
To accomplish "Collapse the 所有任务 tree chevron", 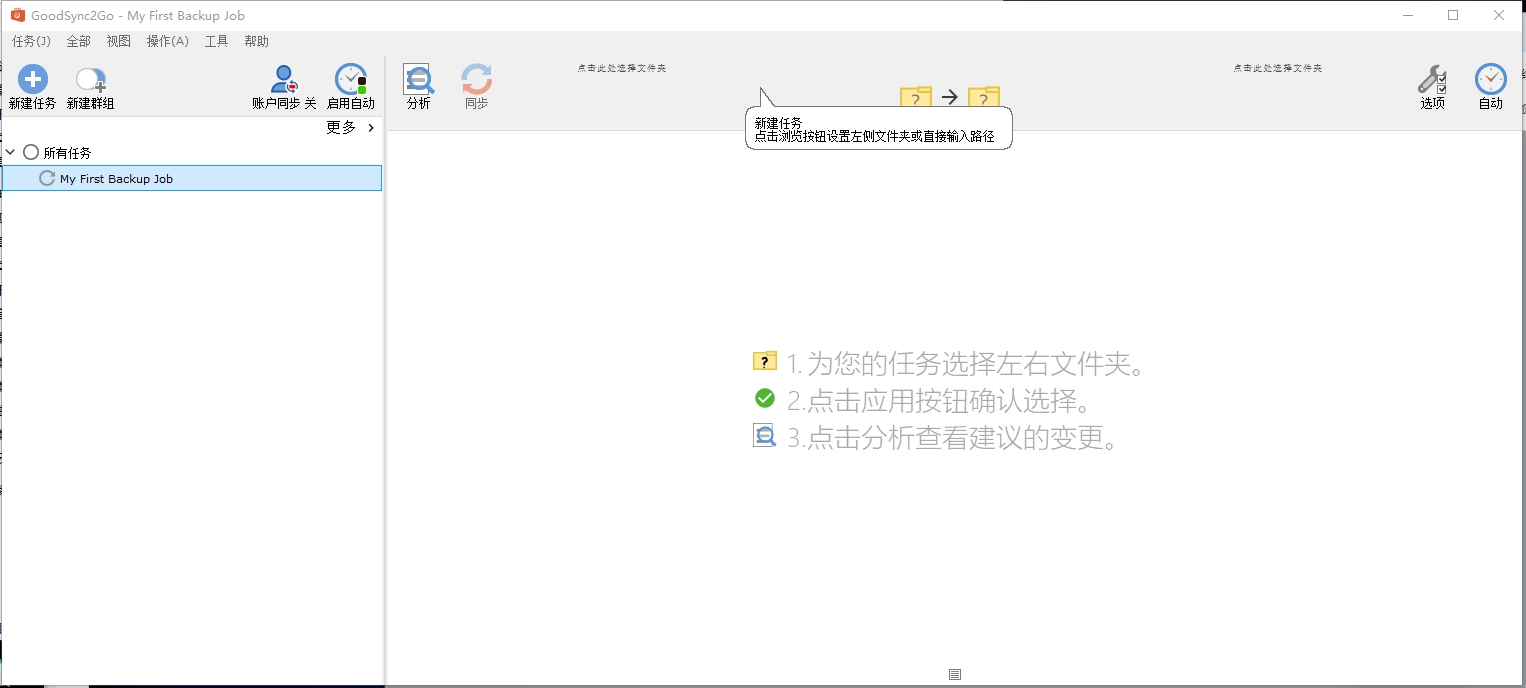I will point(10,152).
